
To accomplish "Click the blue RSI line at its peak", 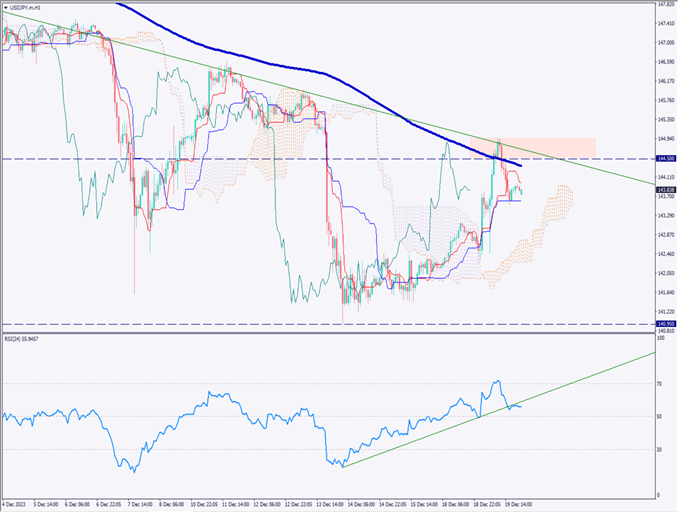I will click(x=496, y=381).
